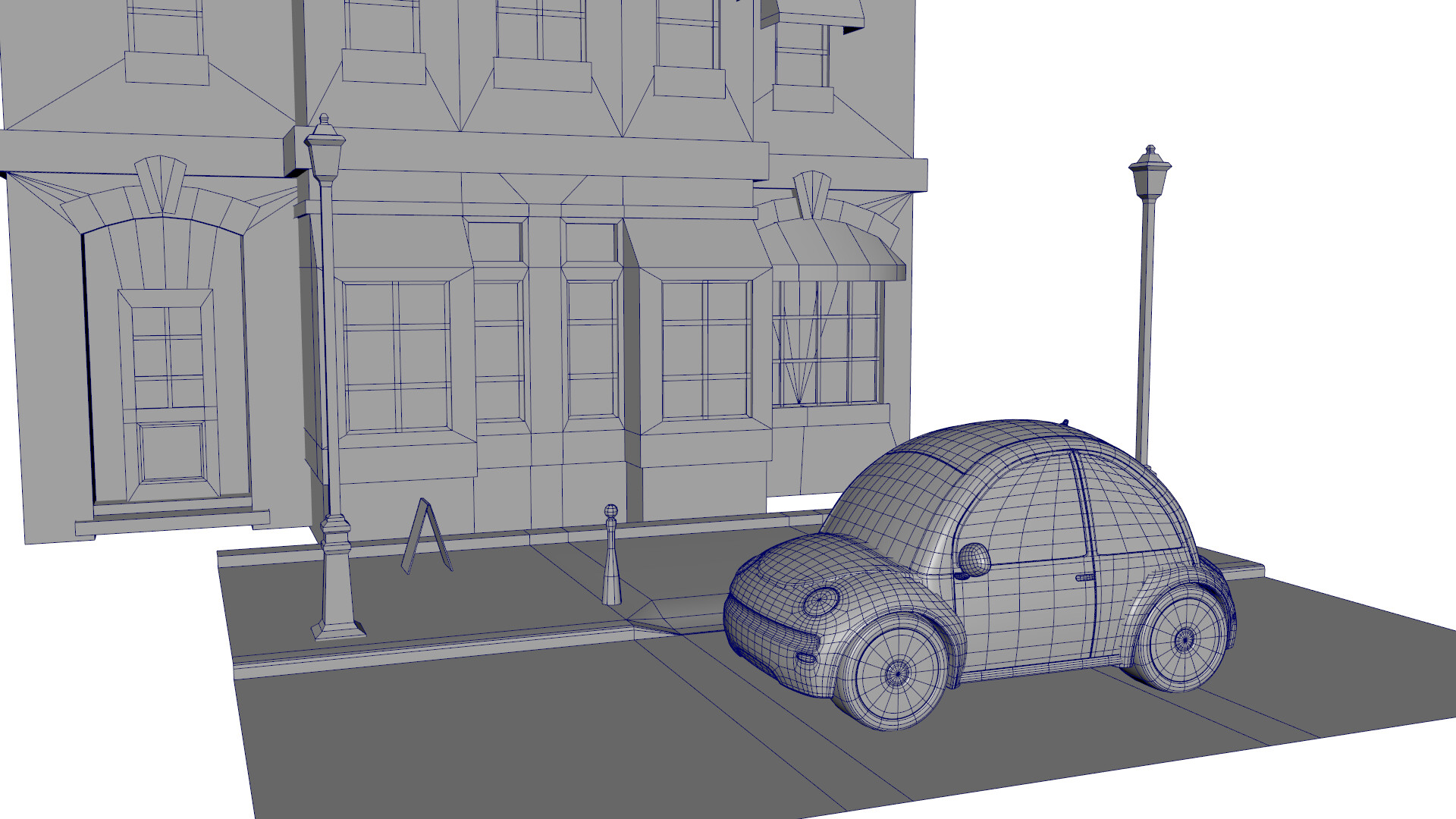Select the arched doorway keystone
Viewport: 1456px width, 819px height.
(161, 184)
